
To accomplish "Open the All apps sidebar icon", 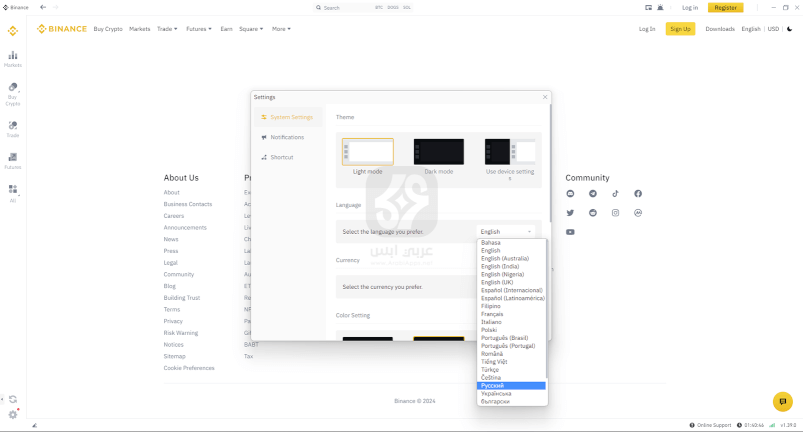I will point(13,193).
